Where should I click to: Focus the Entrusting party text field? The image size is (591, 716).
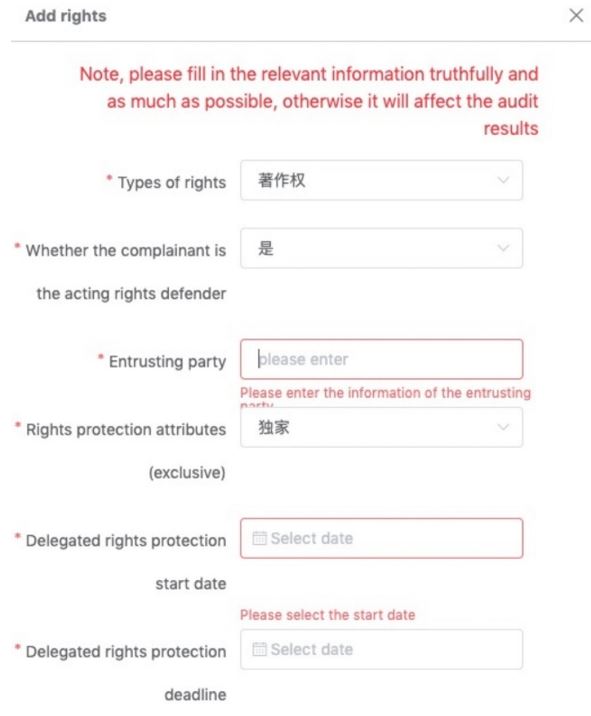(381, 359)
